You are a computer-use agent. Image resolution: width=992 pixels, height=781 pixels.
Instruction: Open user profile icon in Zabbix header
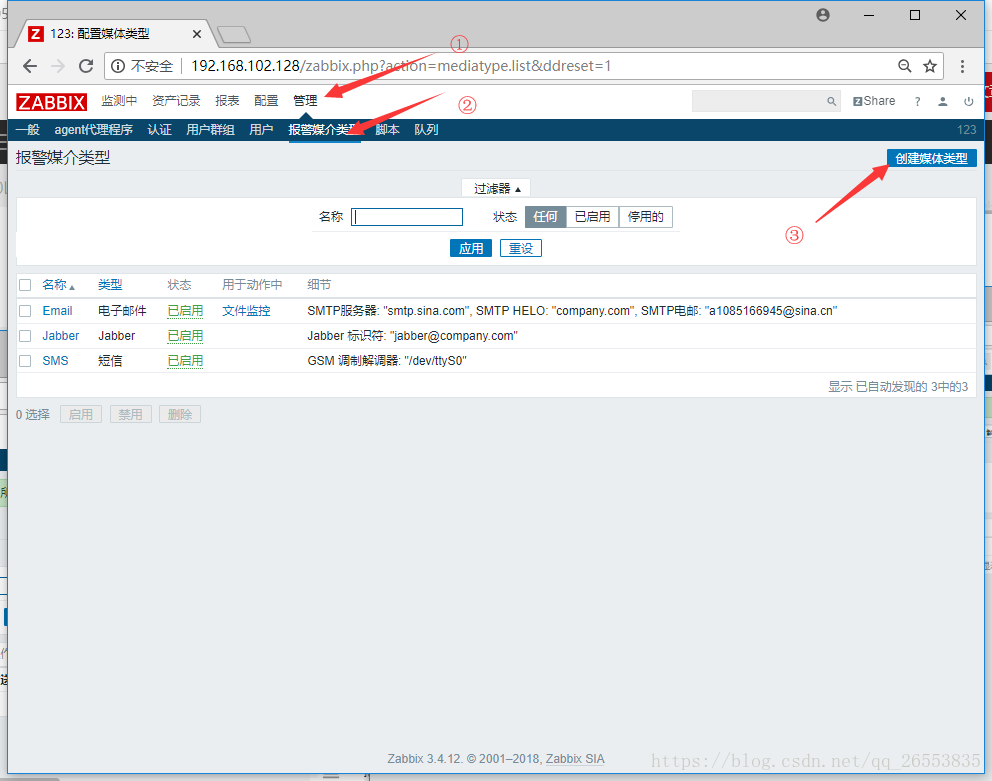click(x=943, y=101)
